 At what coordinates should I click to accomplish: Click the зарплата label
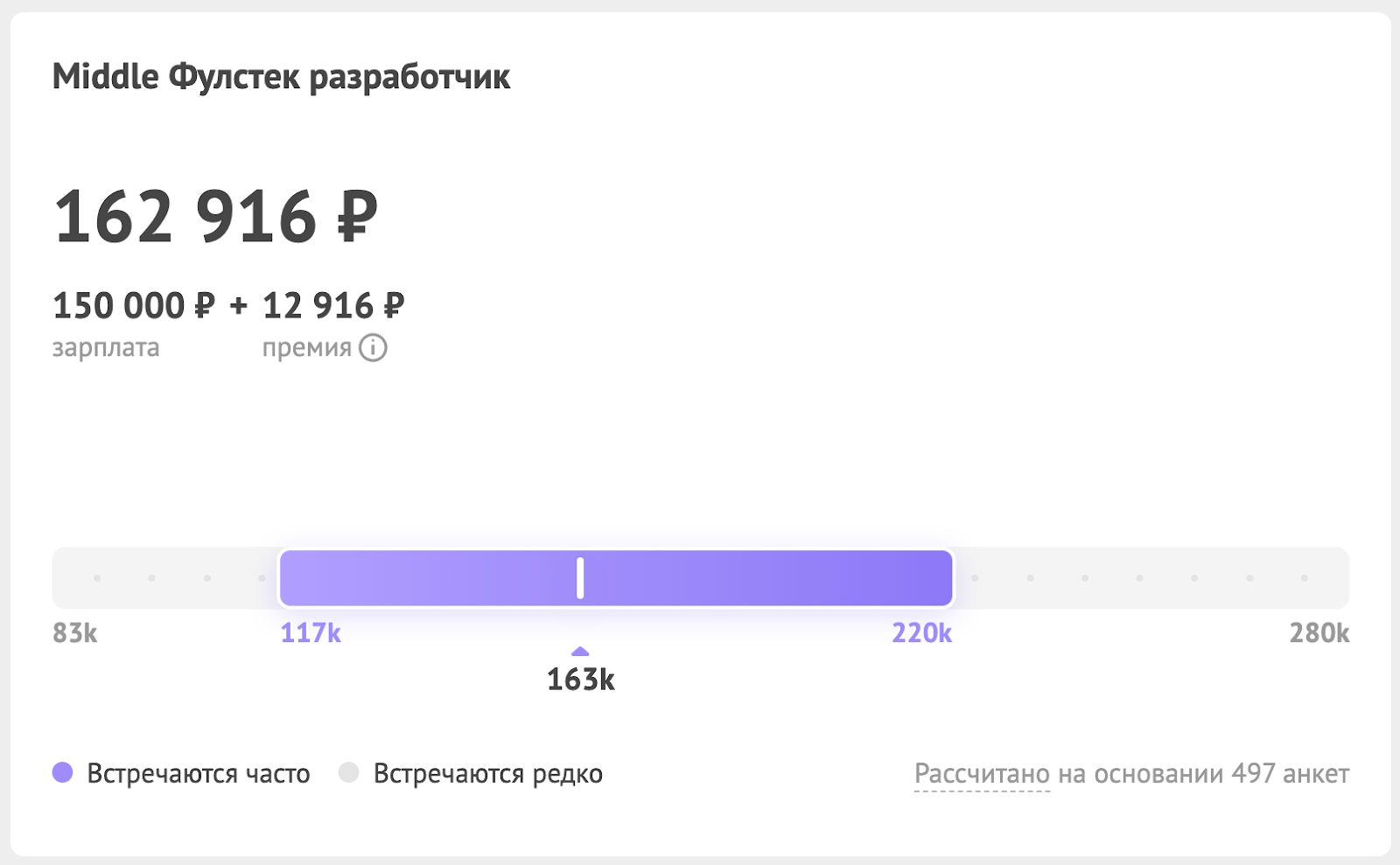pos(106,347)
